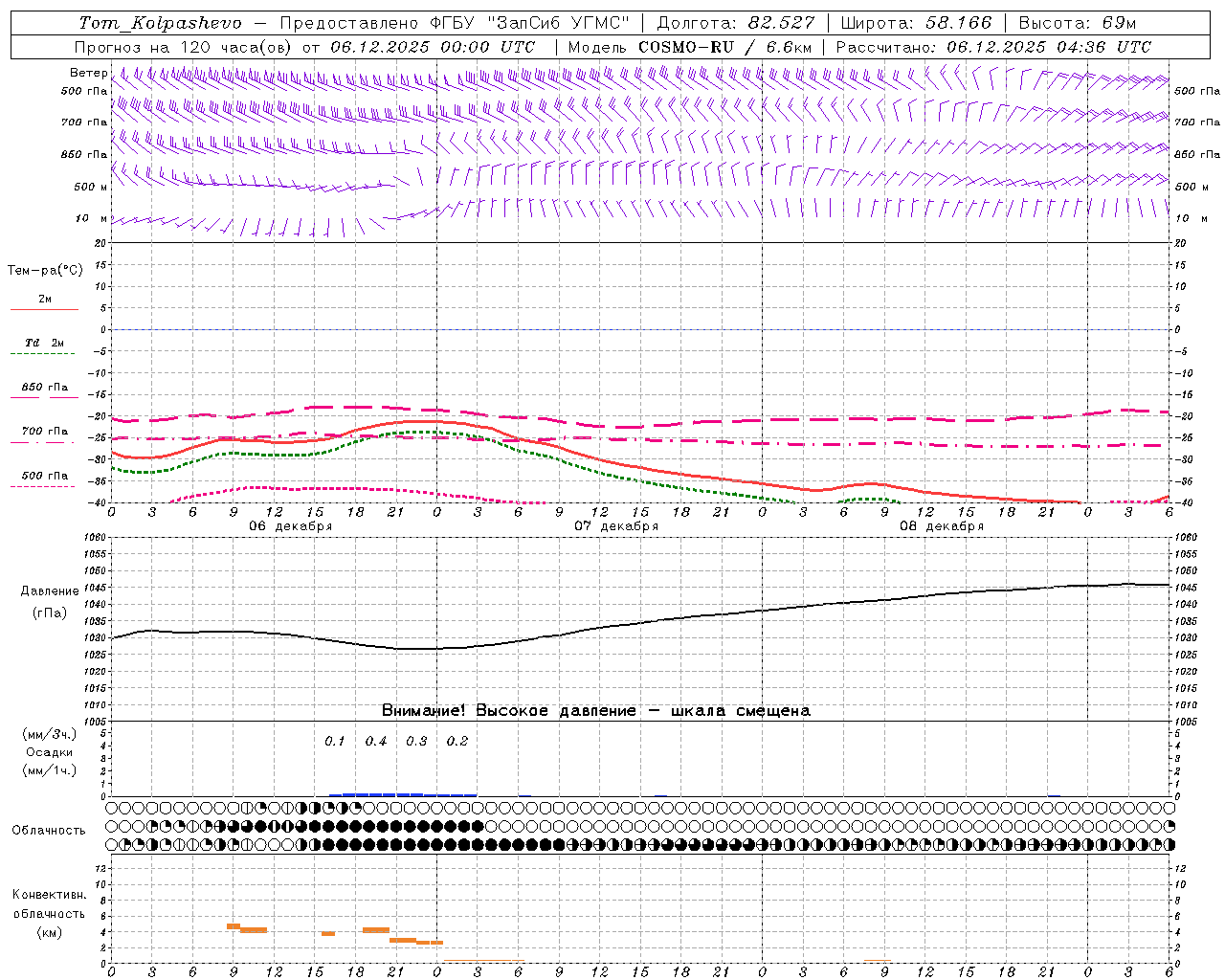Click the 0.1 precipitation amount value

click(334, 742)
